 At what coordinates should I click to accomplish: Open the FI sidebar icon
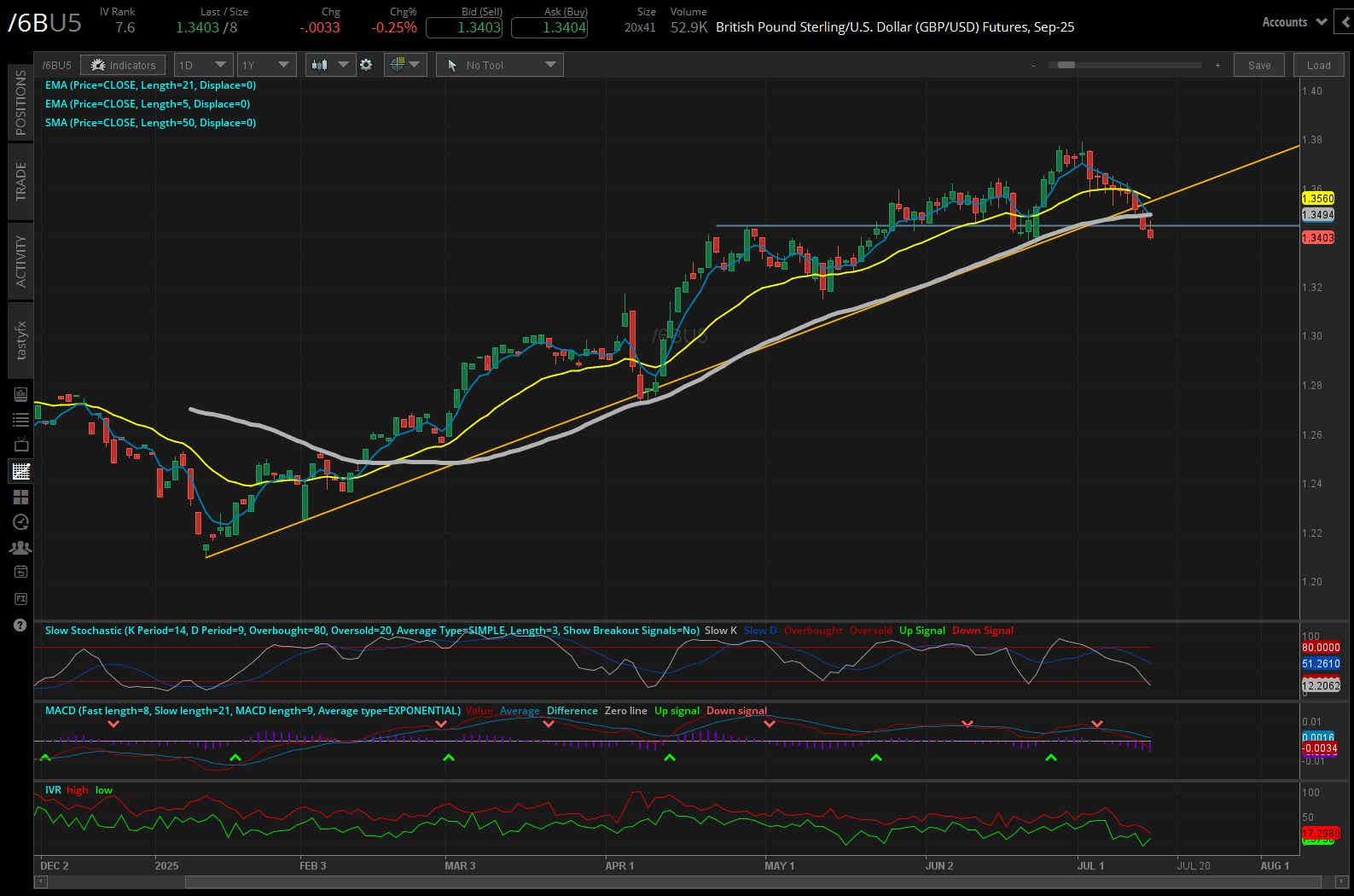20,599
